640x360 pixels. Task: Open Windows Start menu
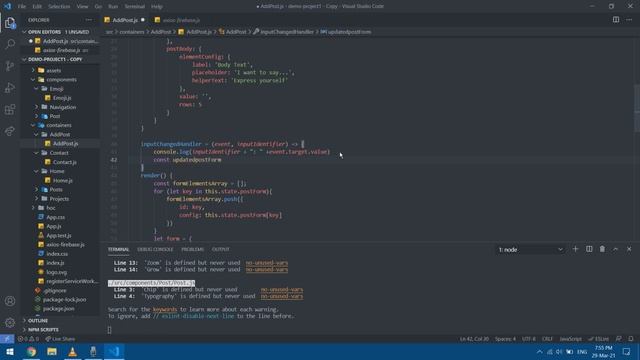tap(10, 351)
